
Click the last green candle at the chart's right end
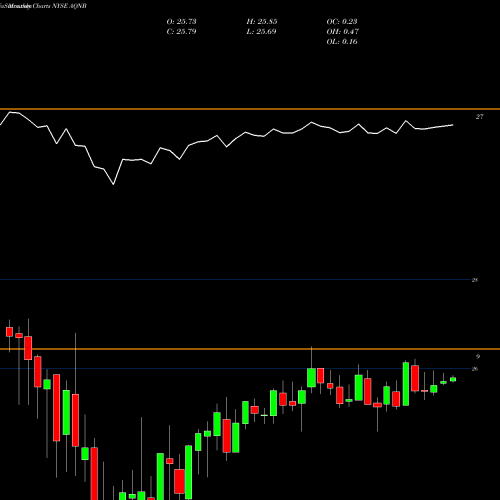point(453,379)
